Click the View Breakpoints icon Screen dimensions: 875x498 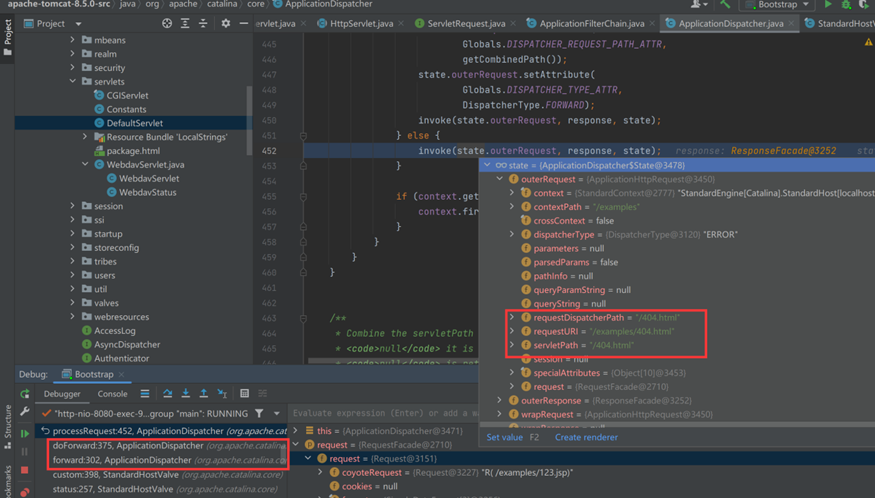tap(25, 492)
